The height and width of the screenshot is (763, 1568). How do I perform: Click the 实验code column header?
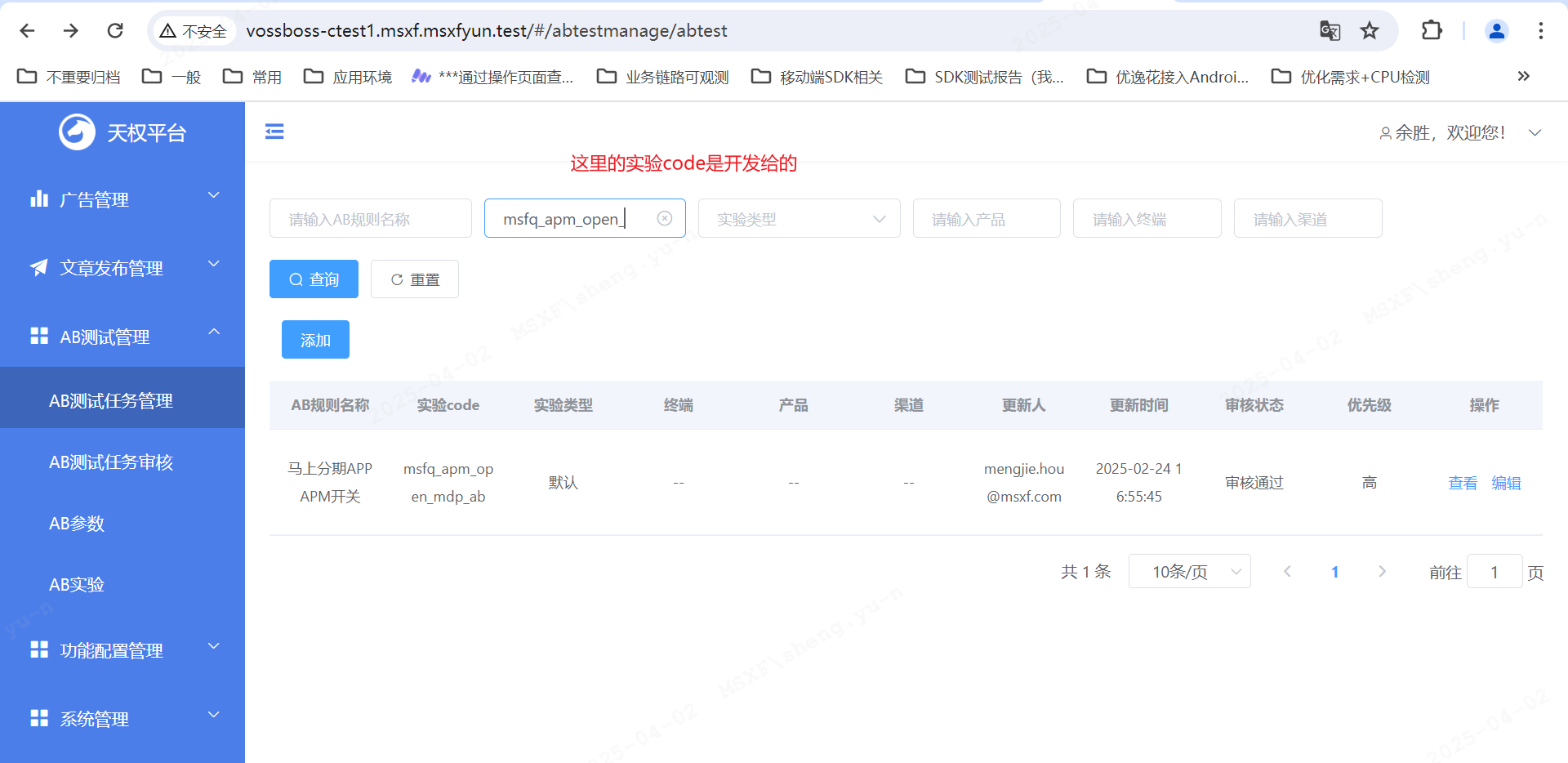point(448,405)
